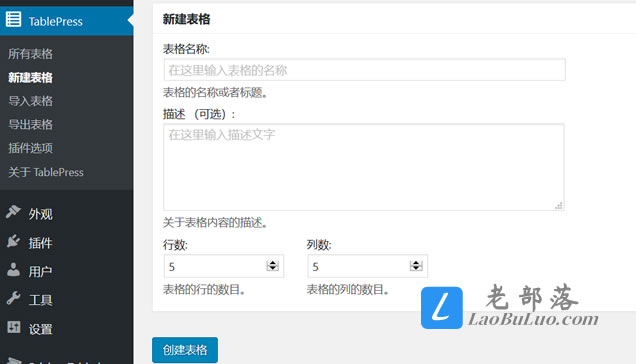
Task: Open 关于 TablePress submenu item
Action: pos(46,172)
